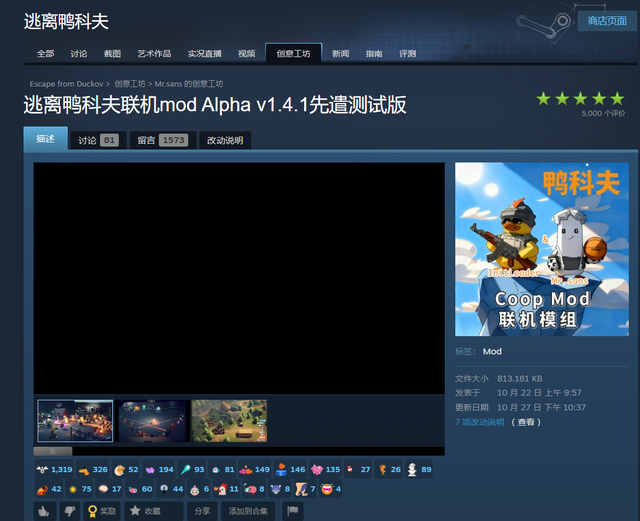Open the 改动说明 change notes tab
The width and height of the screenshot is (640, 521).
pyautogui.click(x=225, y=140)
